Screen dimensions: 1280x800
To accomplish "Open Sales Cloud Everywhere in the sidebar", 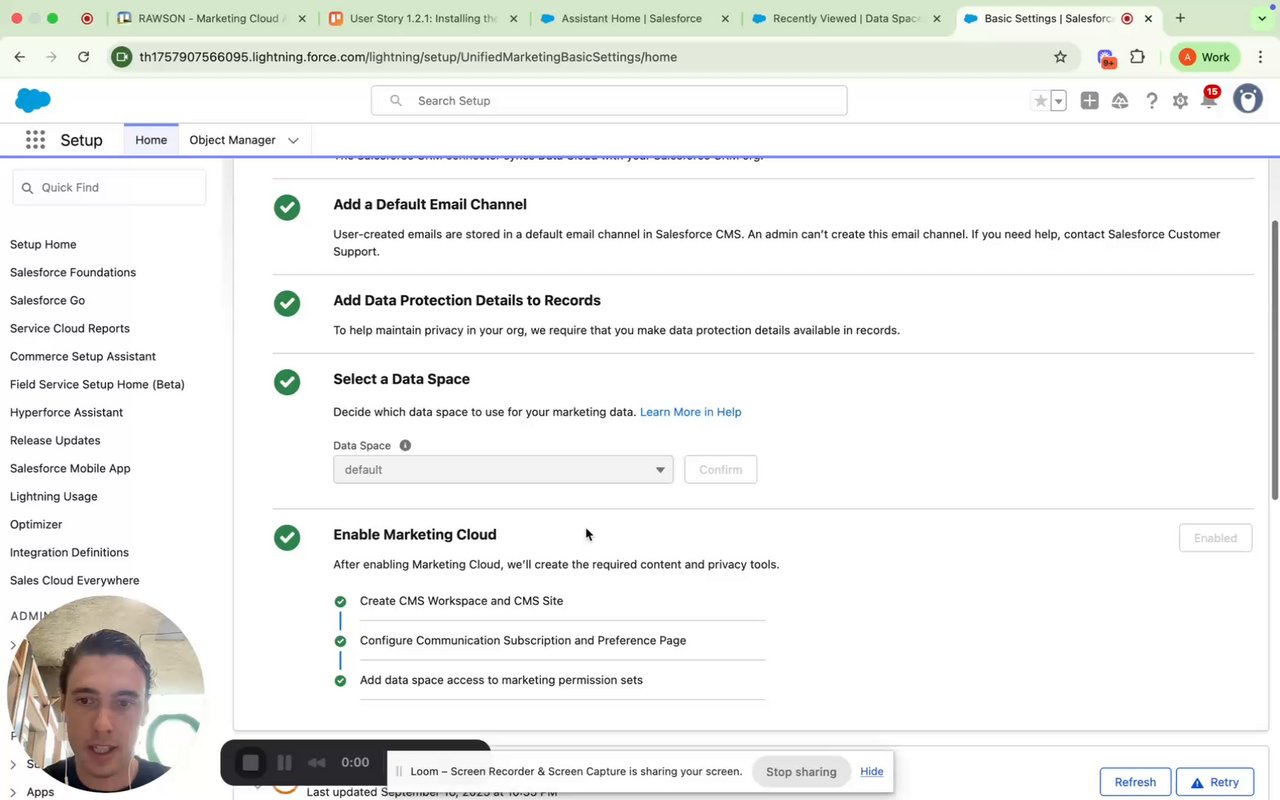I will click(x=74, y=580).
